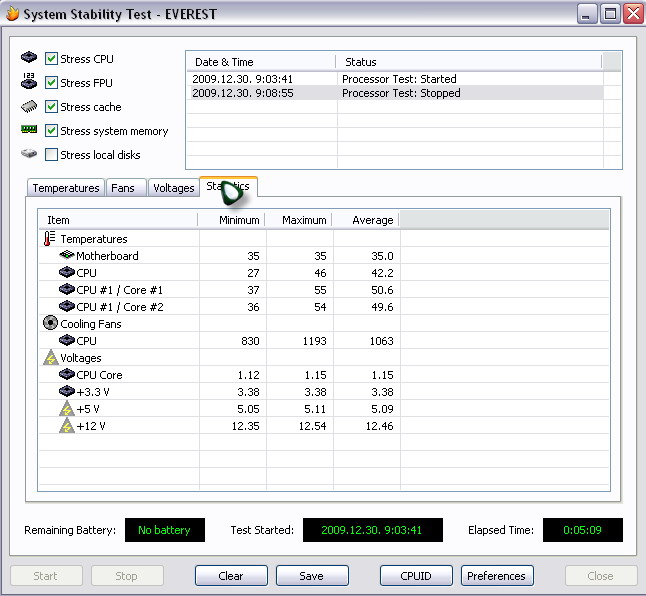Uncheck the Stress FPU checkbox
This screenshot has height=596, width=646.
[51, 83]
